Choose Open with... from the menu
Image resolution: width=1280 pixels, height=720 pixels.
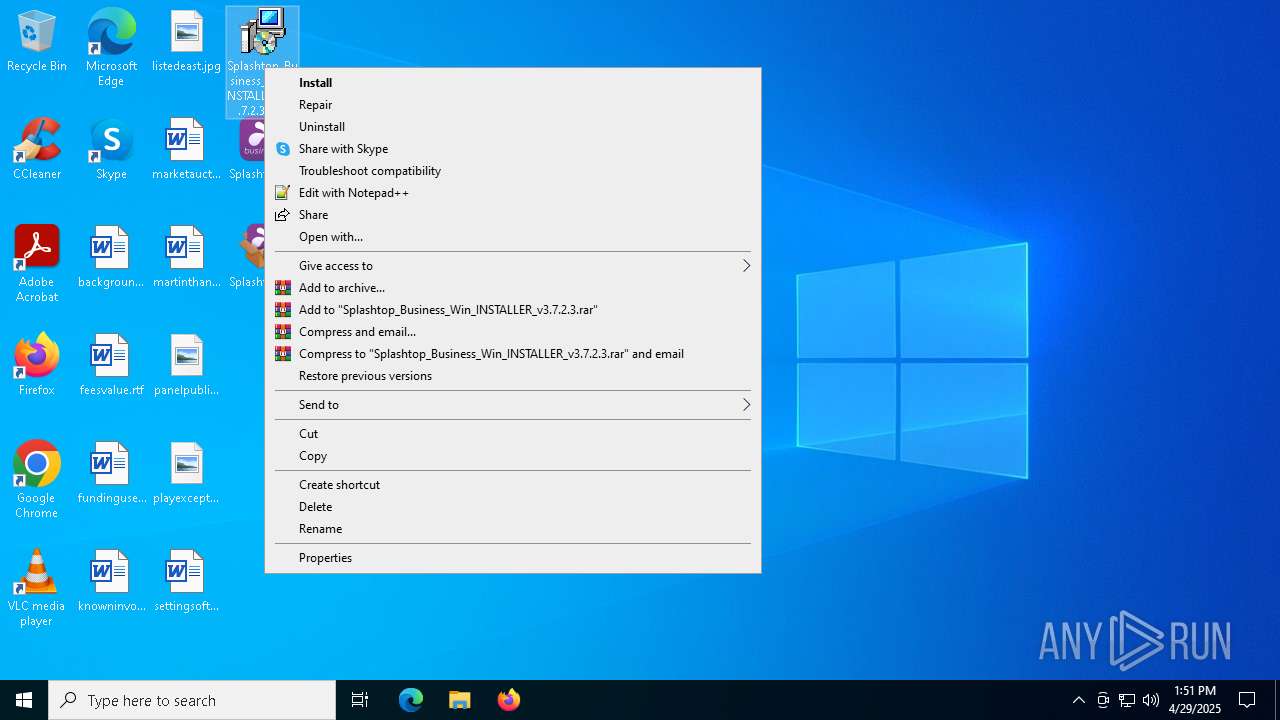[x=513, y=237]
